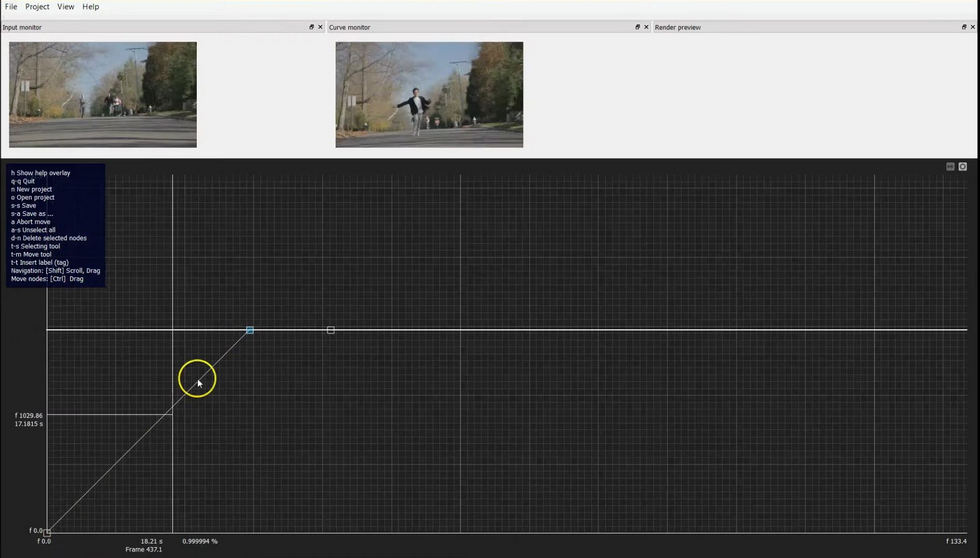Click the 'n New project' help line
980x558 pixels.
[31, 189]
